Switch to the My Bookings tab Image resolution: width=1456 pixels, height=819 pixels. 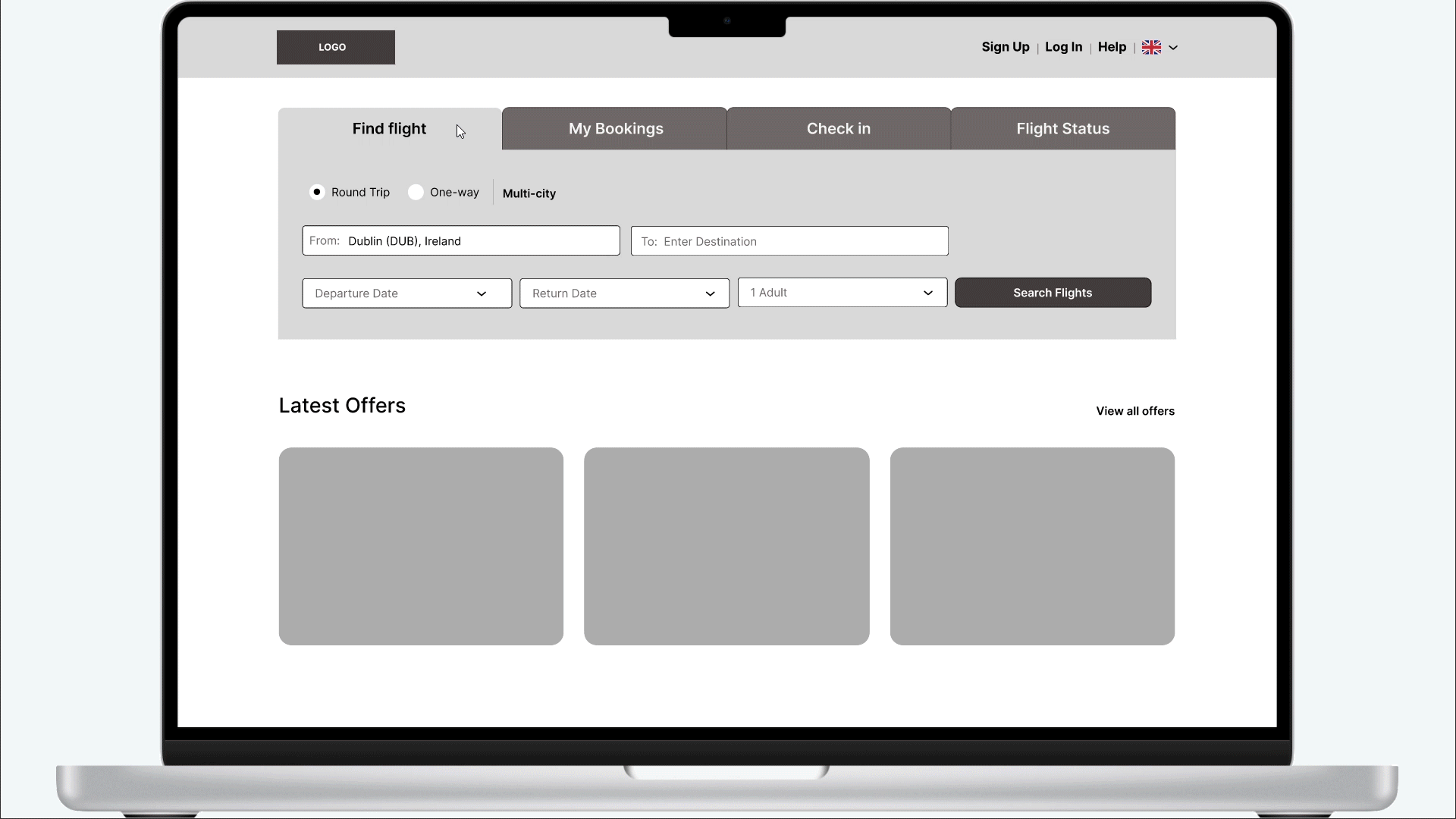click(x=616, y=128)
